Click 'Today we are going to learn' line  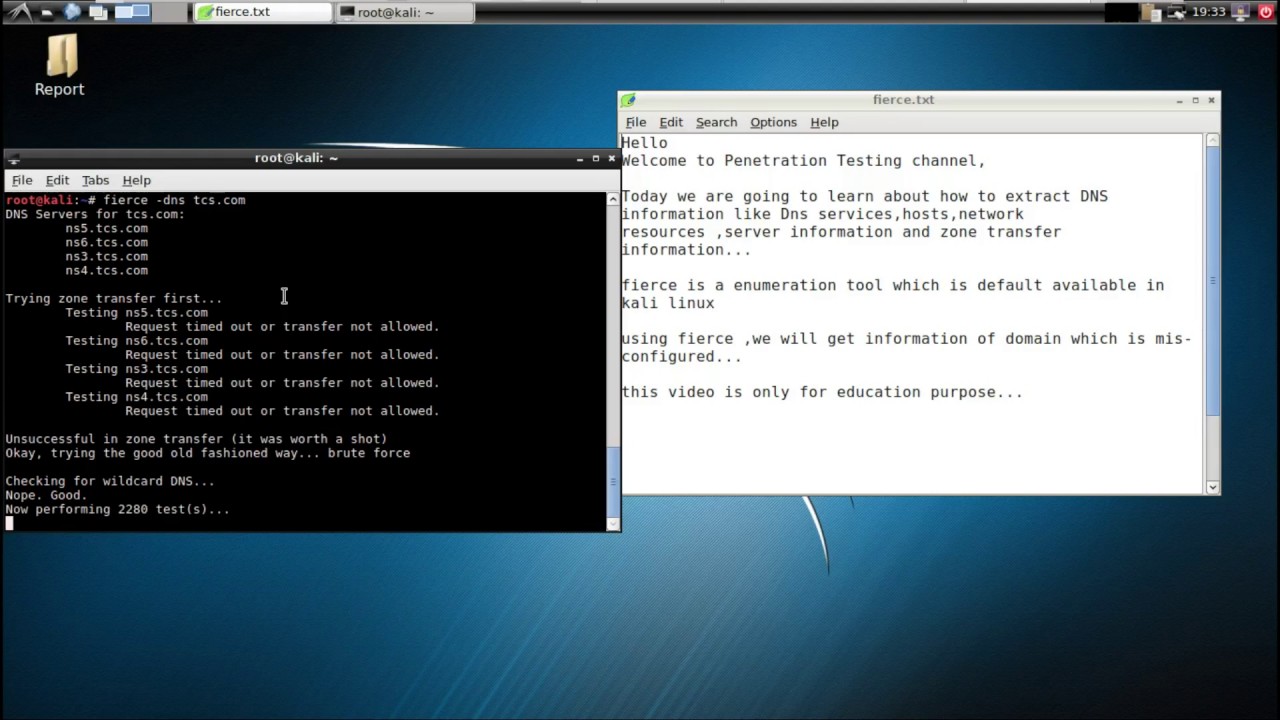864,196
